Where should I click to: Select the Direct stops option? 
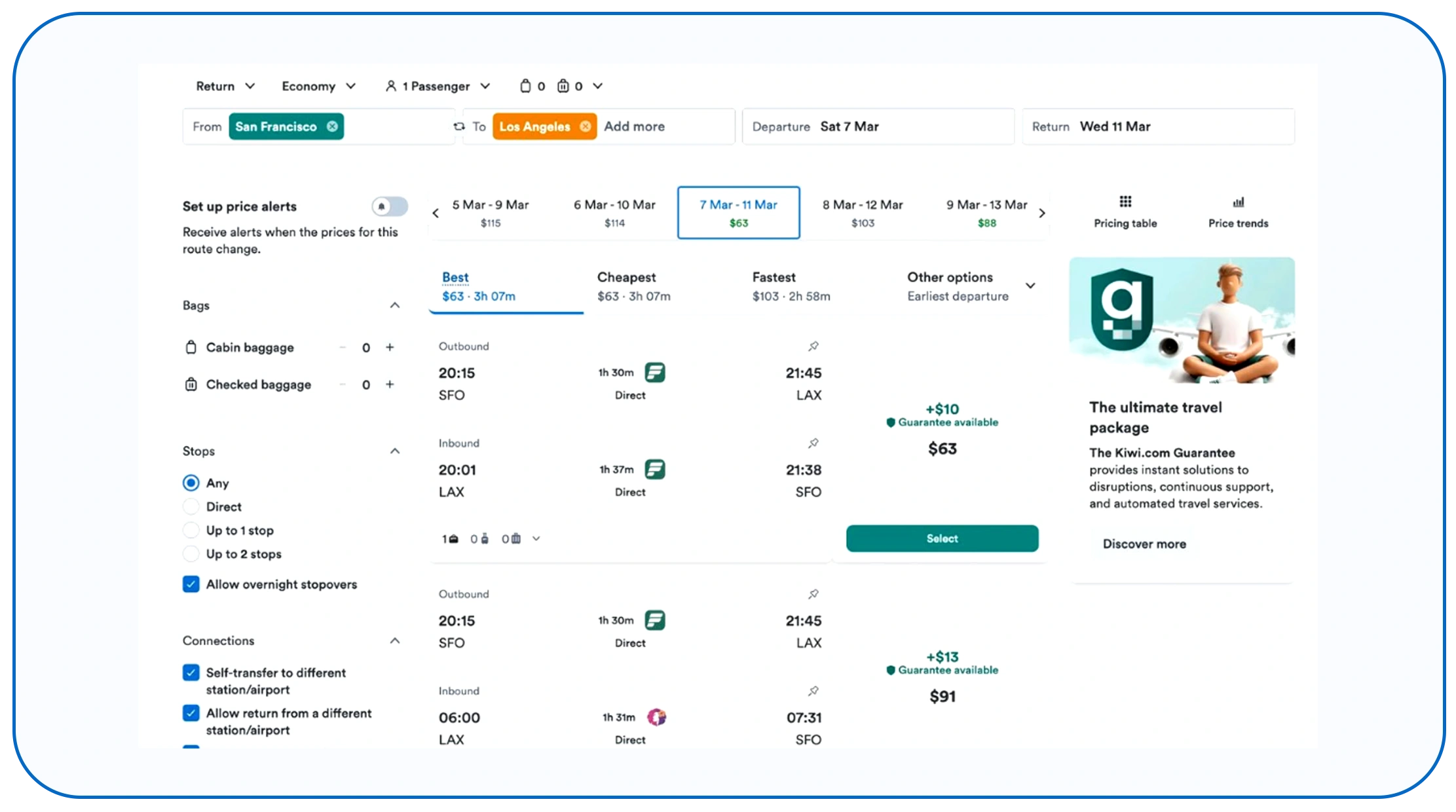tap(191, 506)
